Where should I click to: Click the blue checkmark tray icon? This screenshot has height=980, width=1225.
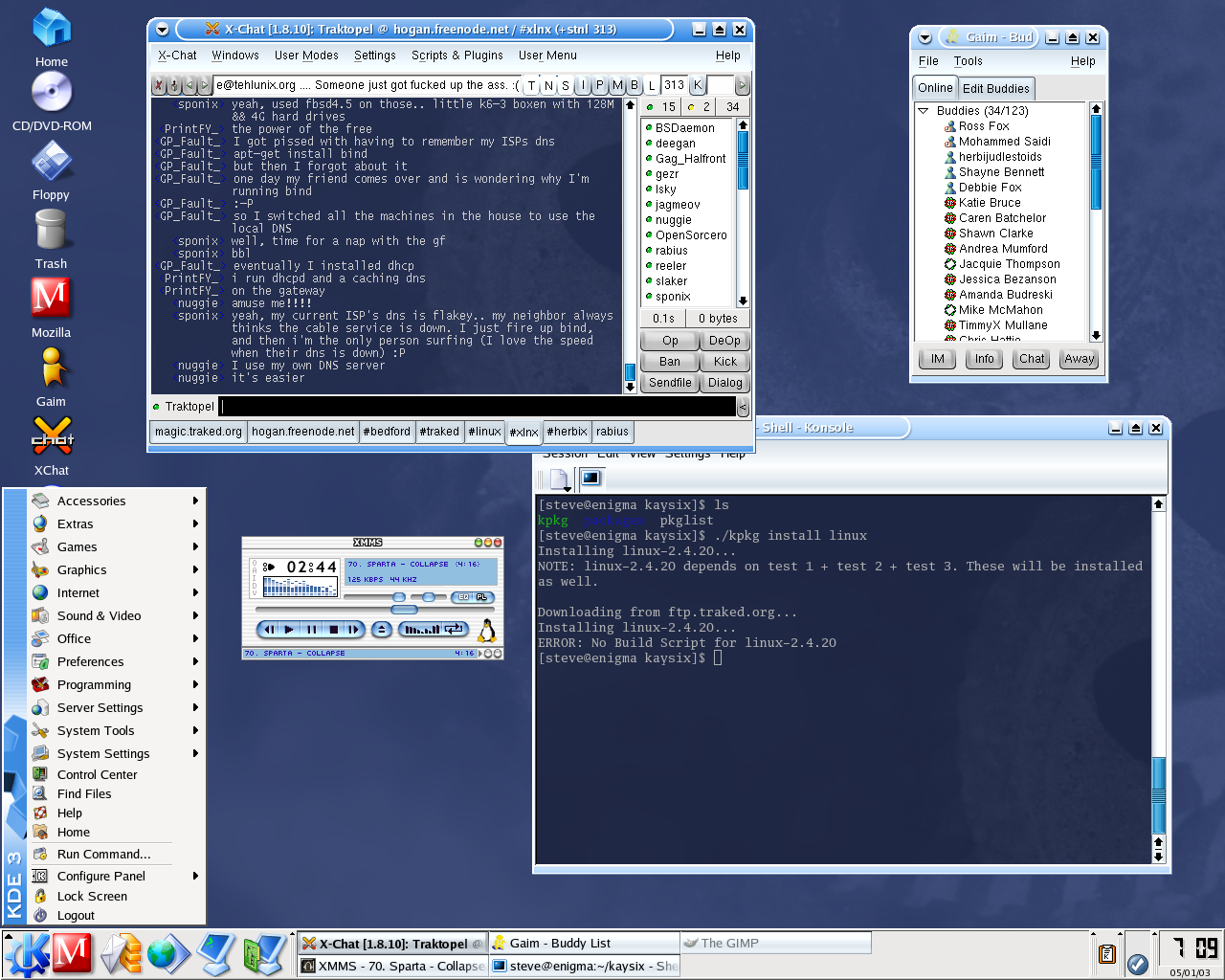pyautogui.click(x=1138, y=964)
